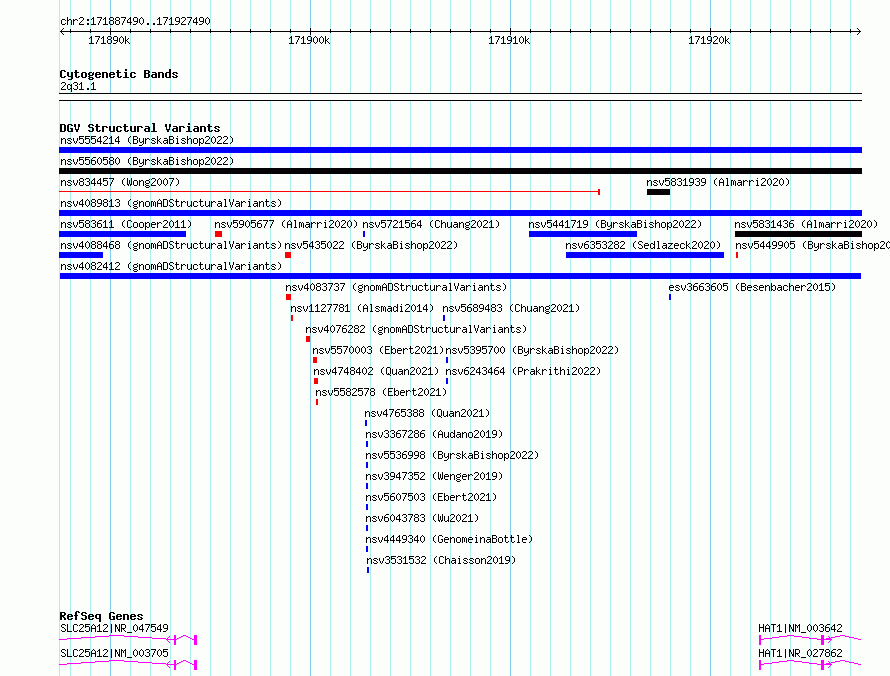Click the black bar under nsv5831939

658,192
